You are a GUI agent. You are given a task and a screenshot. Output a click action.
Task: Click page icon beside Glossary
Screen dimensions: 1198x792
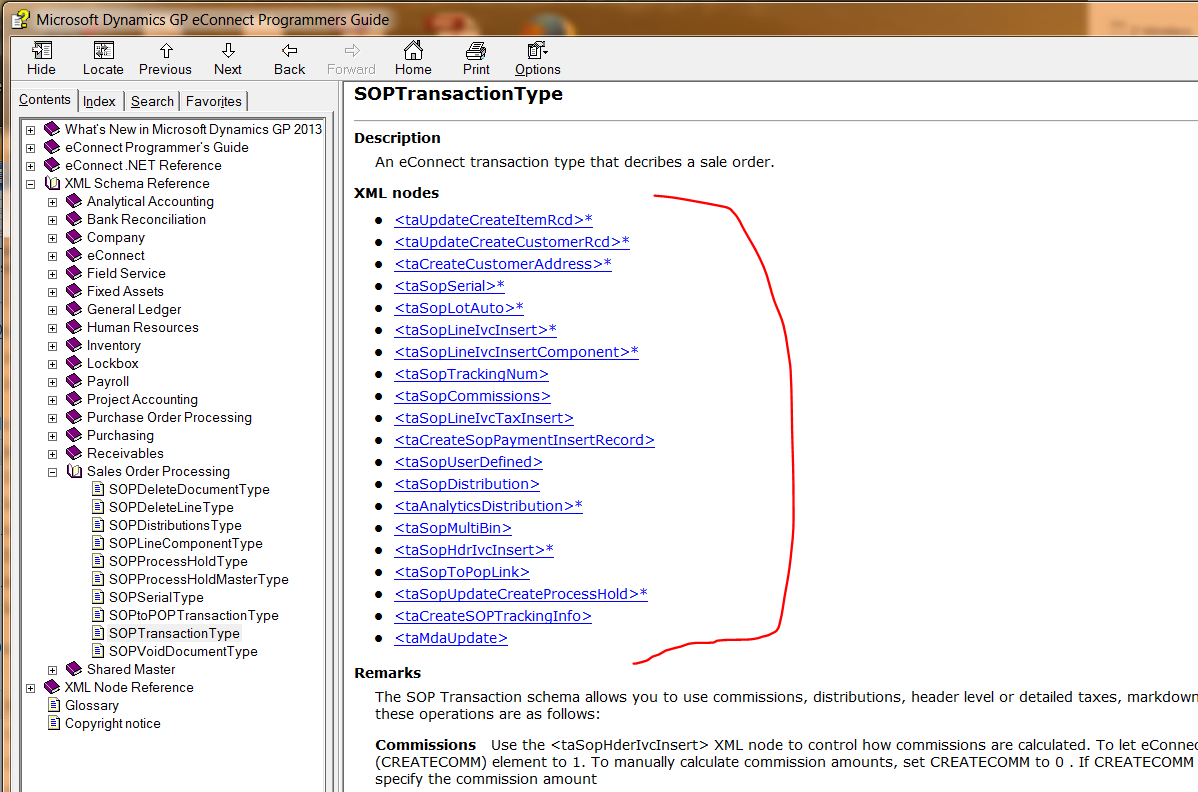(53, 705)
